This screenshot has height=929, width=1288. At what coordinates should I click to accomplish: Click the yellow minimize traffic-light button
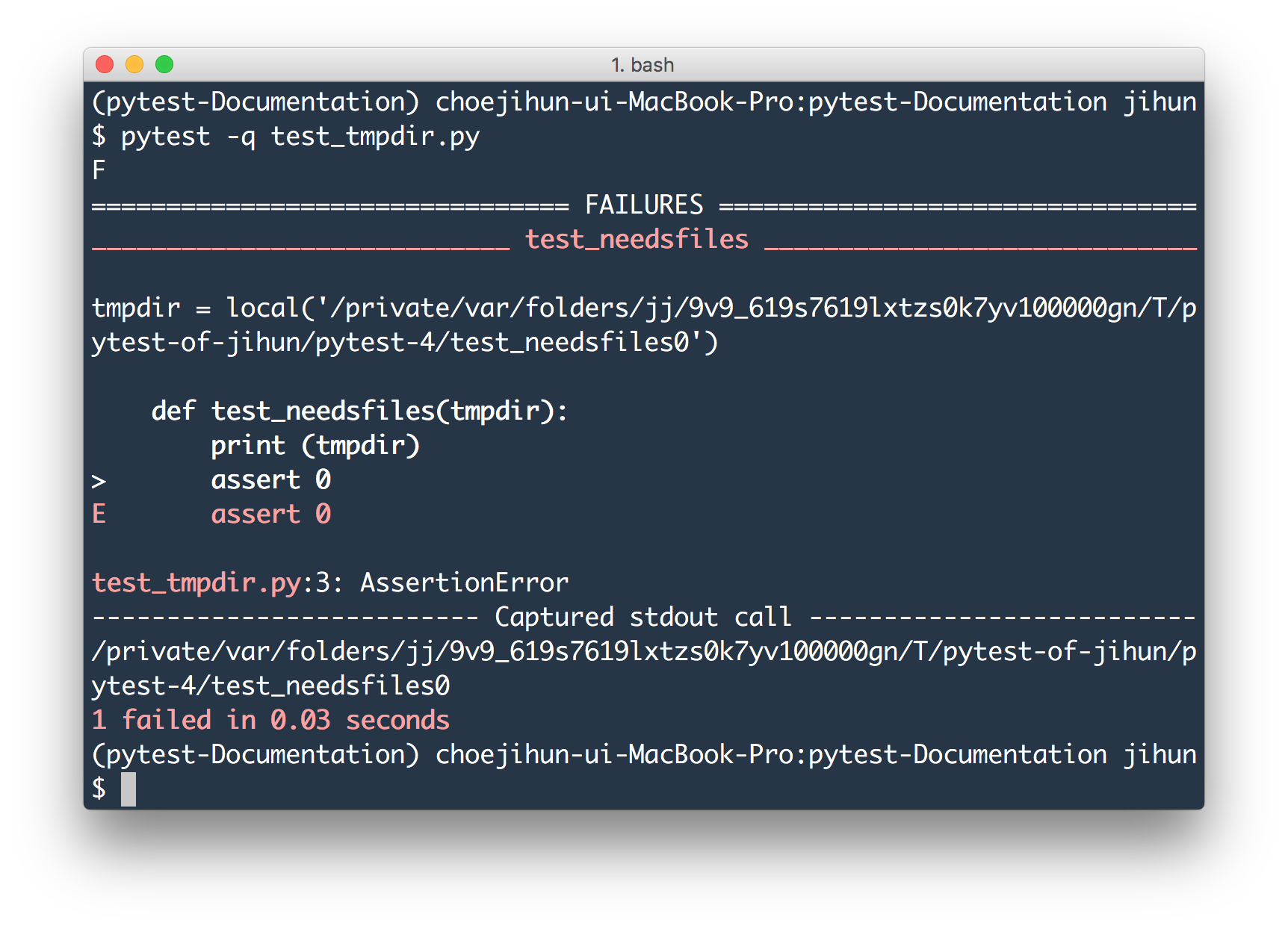coord(134,65)
